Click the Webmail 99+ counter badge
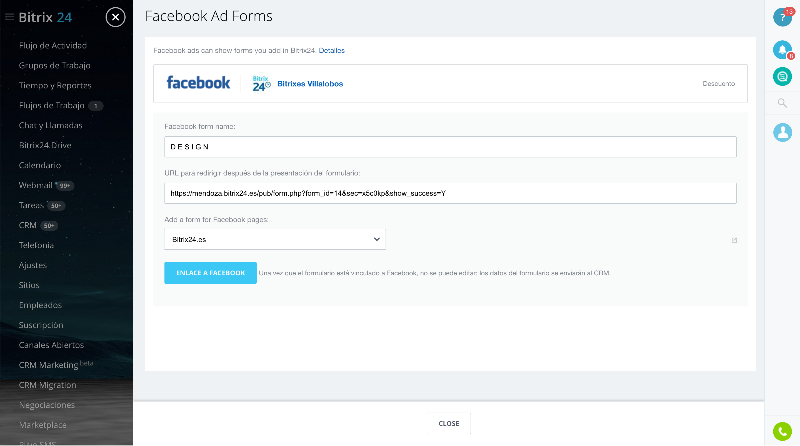This screenshot has width=800, height=446. (65, 186)
